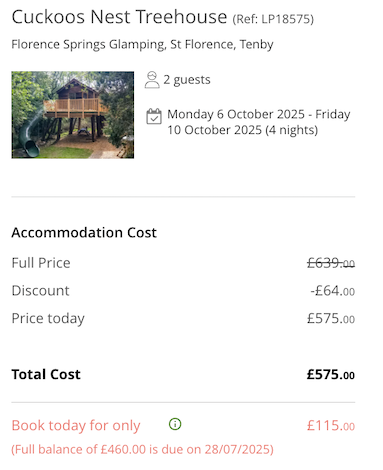The width and height of the screenshot is (383, 470).
Task: Open the treehouse photo thumbnail
Action: (x=73, y=115)
